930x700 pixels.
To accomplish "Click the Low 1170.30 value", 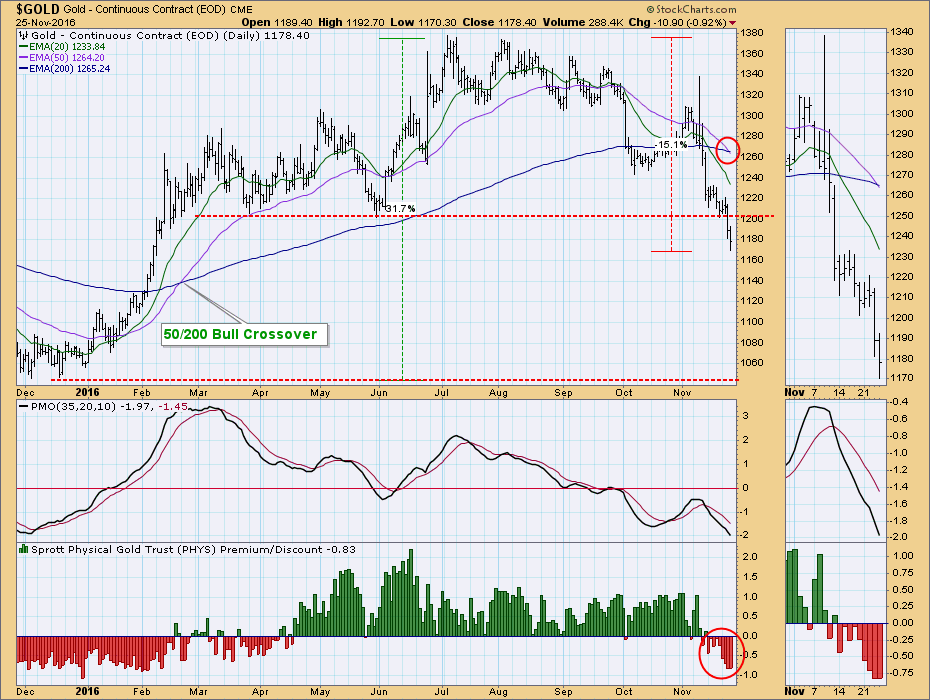I will tap(423, 22).
